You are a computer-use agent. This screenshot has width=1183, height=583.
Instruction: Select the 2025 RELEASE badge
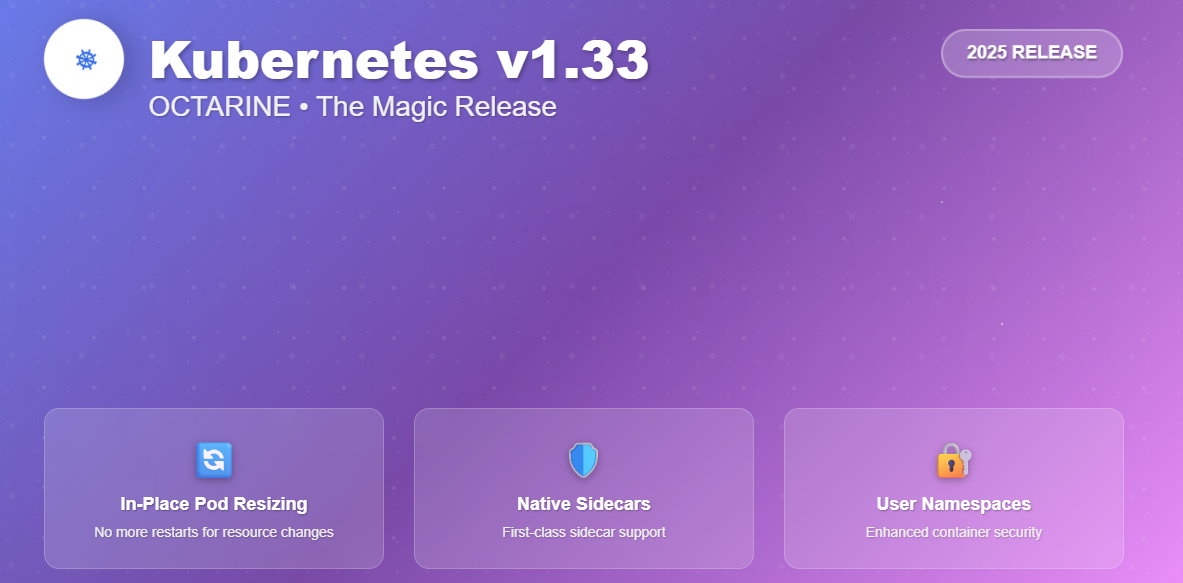(x=1031, y=53)
